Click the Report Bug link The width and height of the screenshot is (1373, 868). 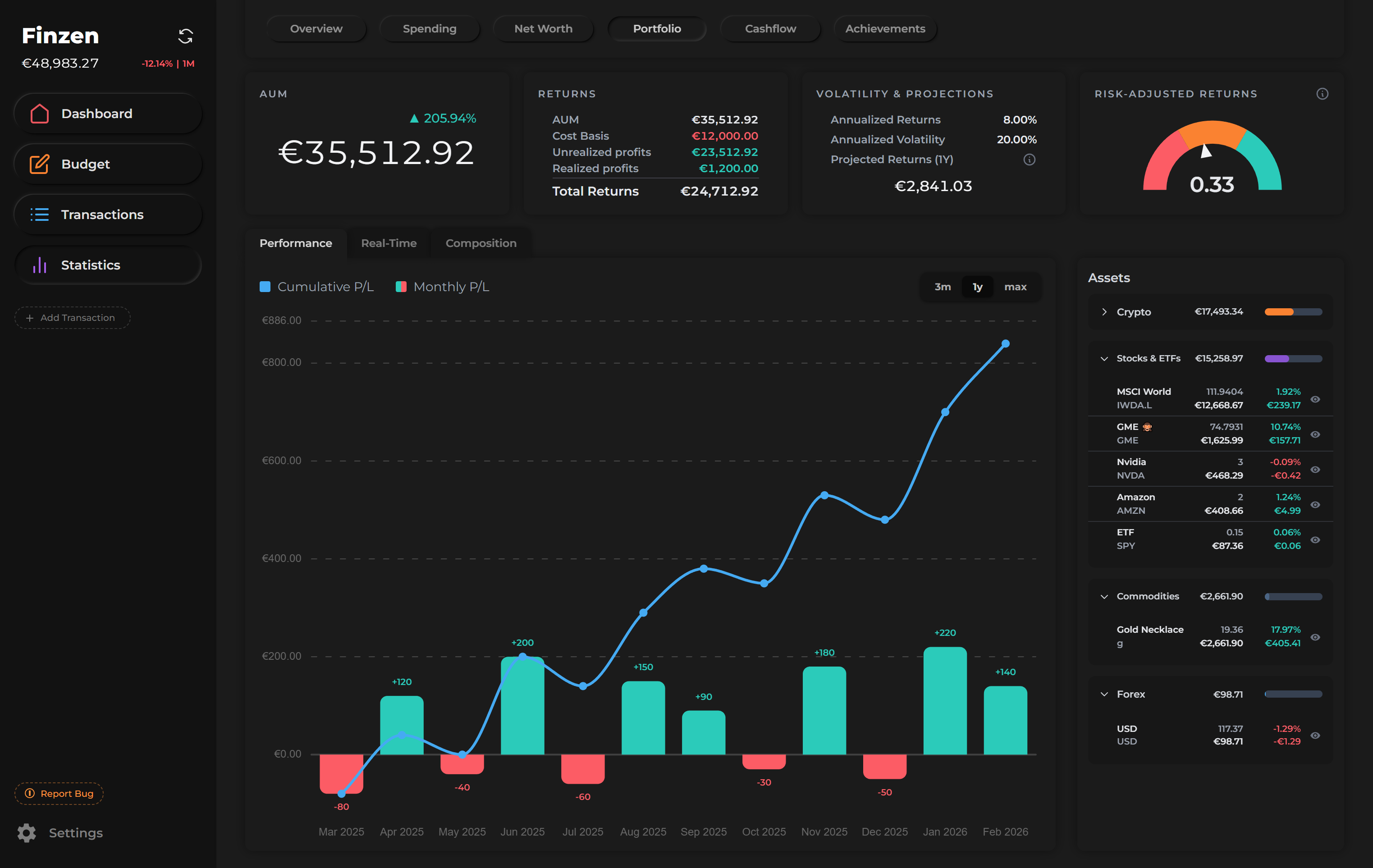click(58, 793)
